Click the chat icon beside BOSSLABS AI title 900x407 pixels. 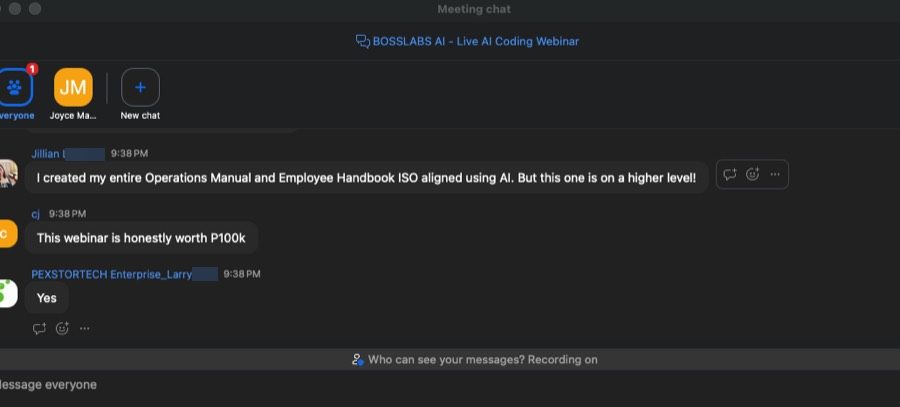(363, 41)
